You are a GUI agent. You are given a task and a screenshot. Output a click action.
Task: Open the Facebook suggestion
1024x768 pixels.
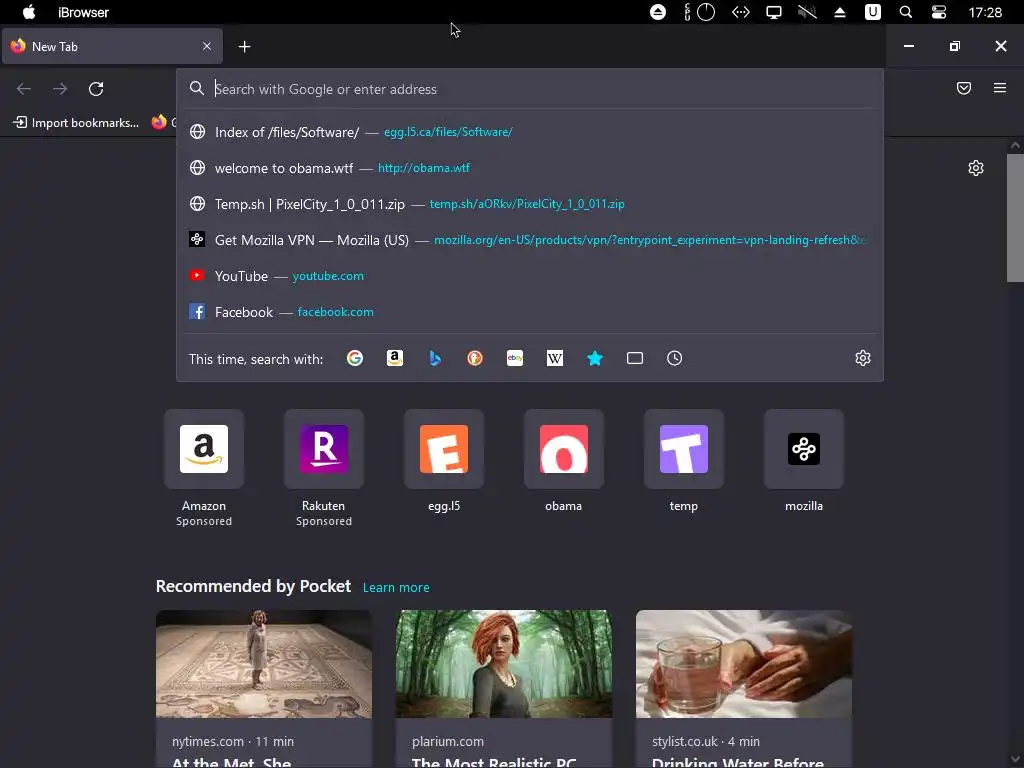530,312
